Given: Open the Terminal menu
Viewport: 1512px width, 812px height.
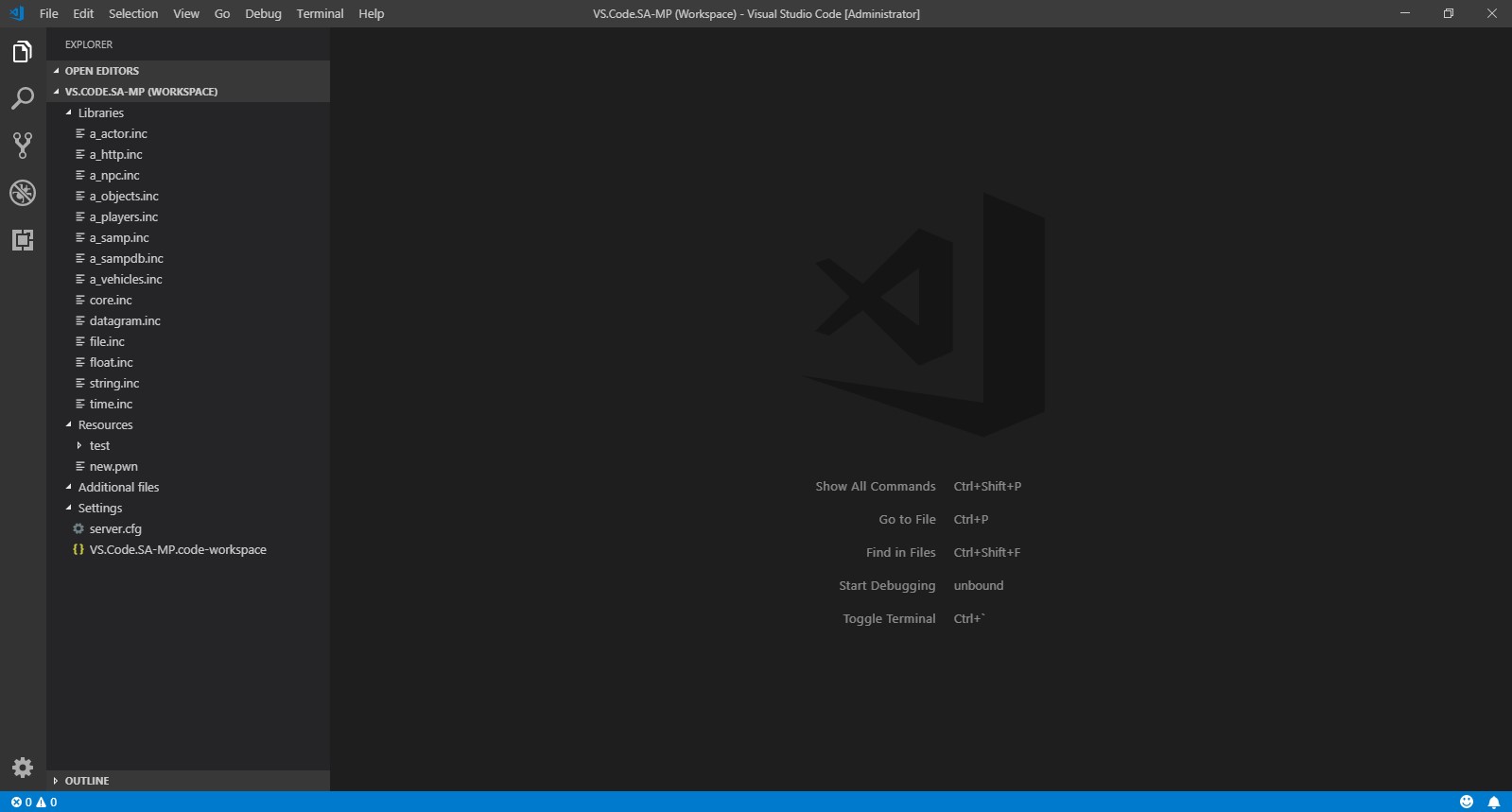Looking at the screenshot, I should pos(320,13).
